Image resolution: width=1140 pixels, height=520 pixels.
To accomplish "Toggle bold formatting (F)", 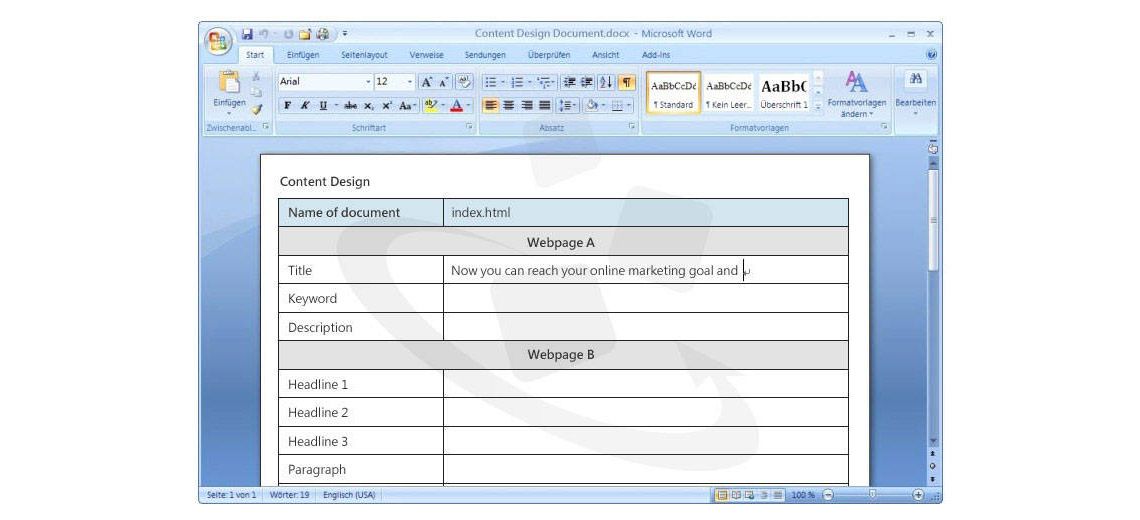I will coord(288,105).
